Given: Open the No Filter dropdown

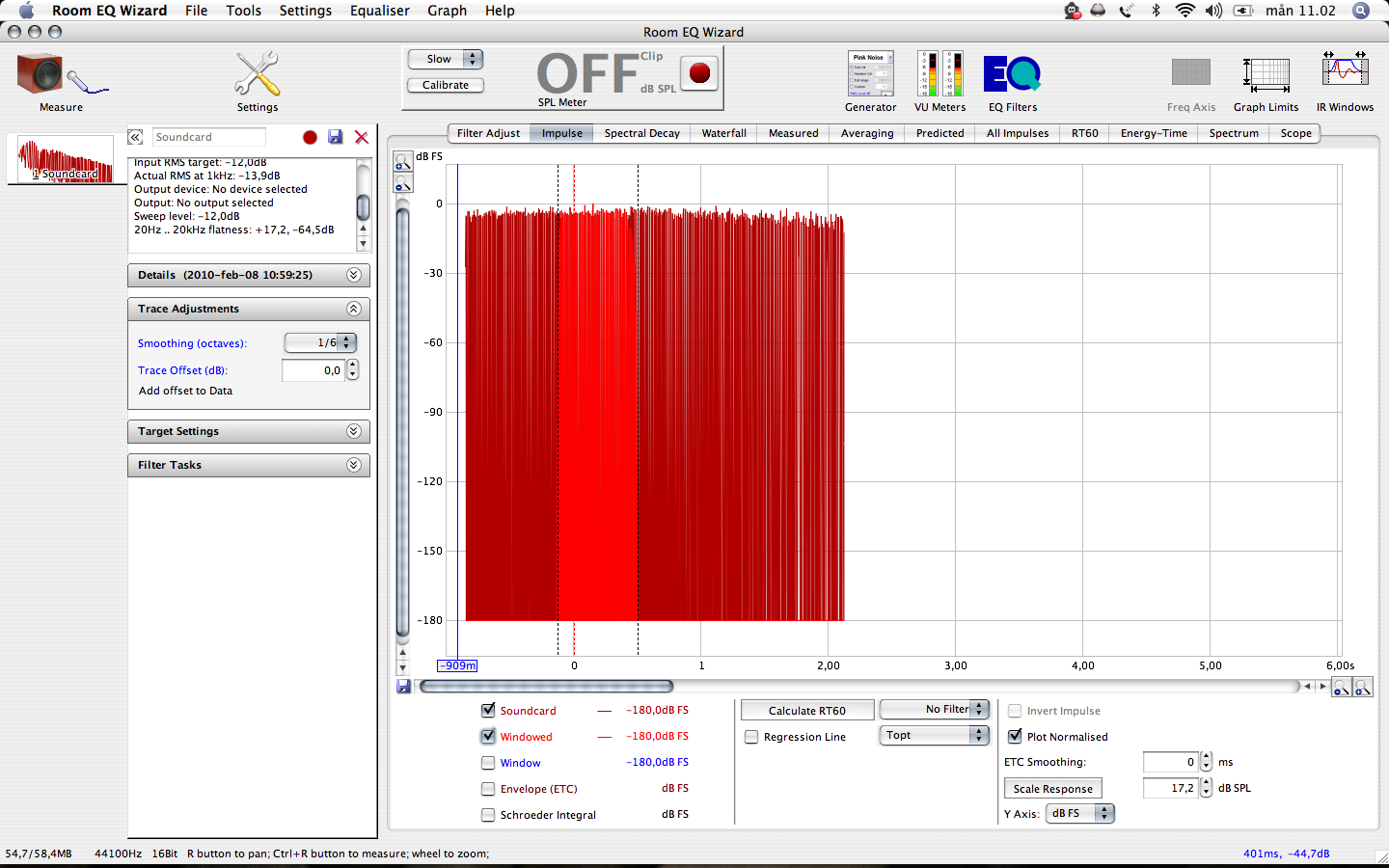Looking at the screenshot, I should (x=935, y=709).
